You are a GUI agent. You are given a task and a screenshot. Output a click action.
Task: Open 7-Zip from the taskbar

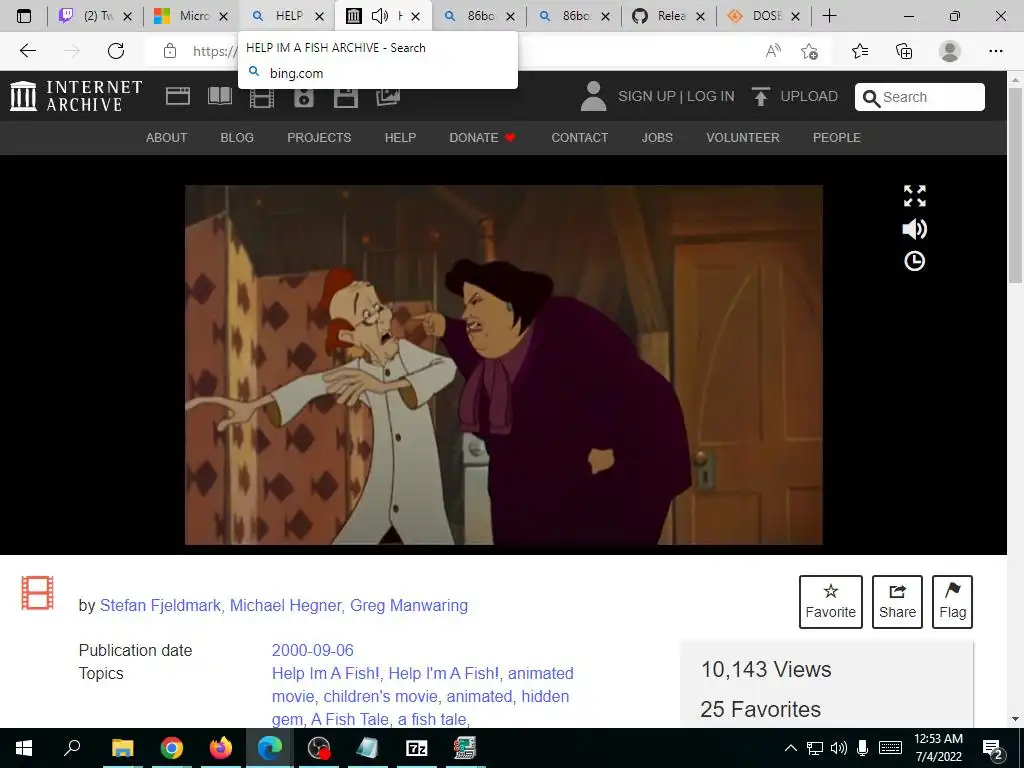point(416,748)
